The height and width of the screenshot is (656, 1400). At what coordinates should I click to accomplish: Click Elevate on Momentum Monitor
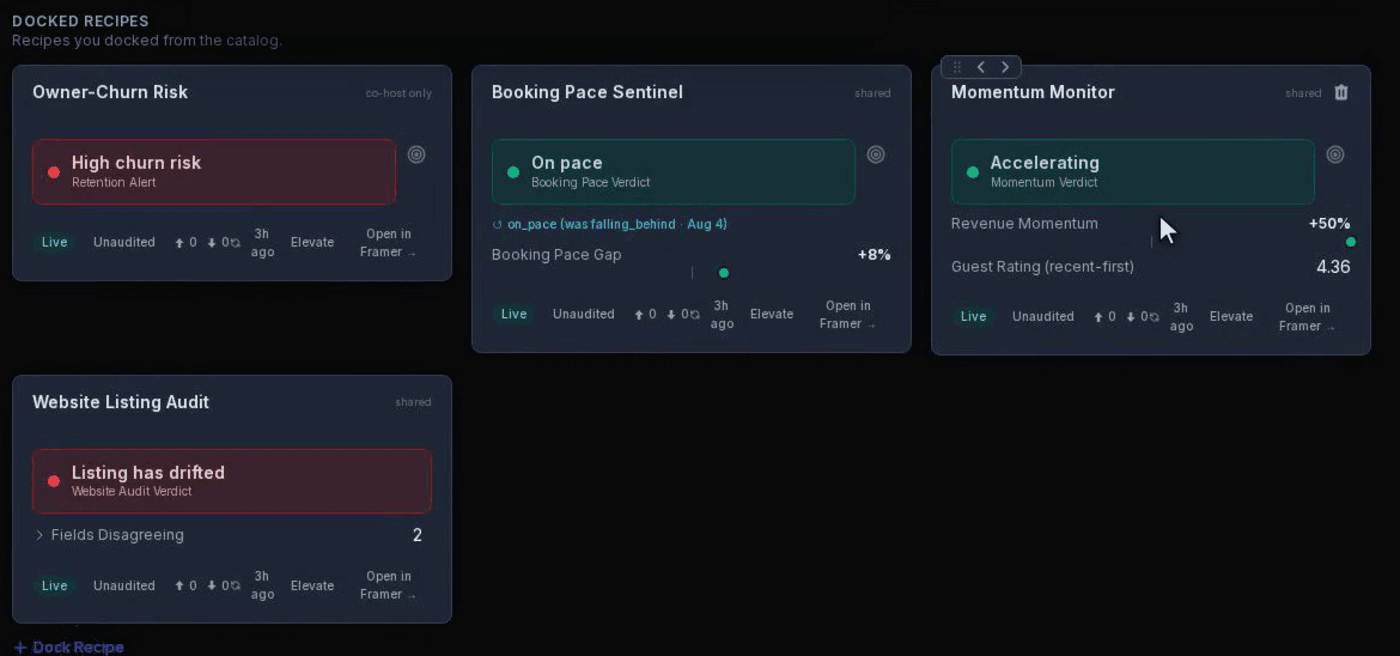[x=1231, y=316]
